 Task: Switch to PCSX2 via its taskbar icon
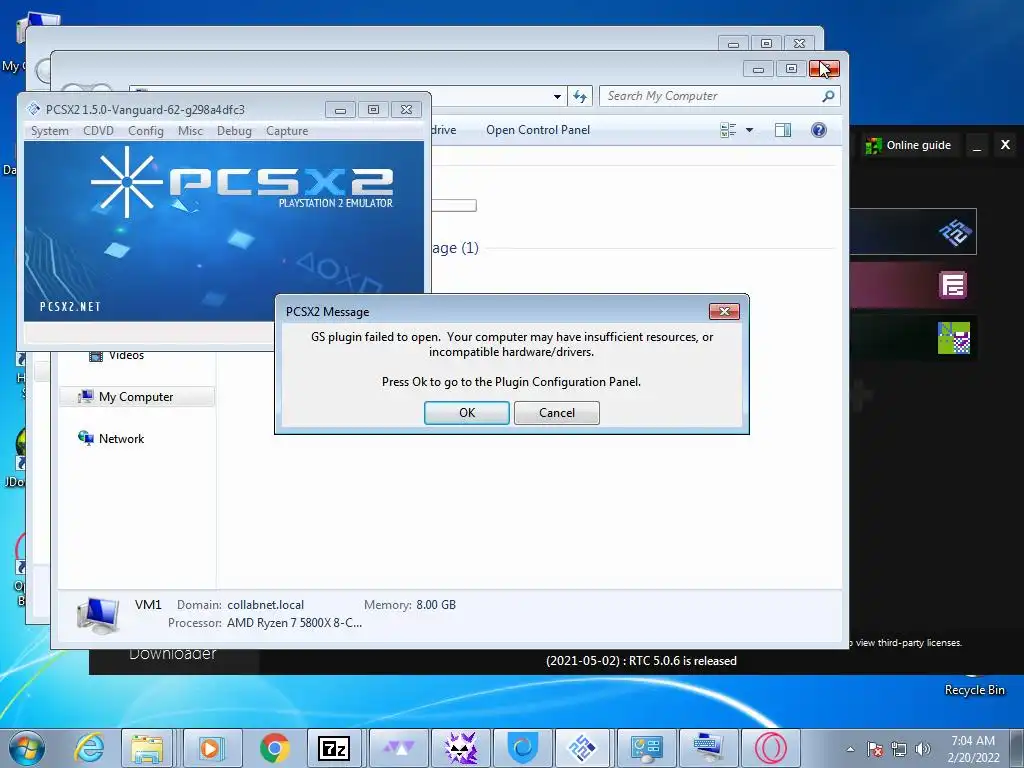click(583, 748)
